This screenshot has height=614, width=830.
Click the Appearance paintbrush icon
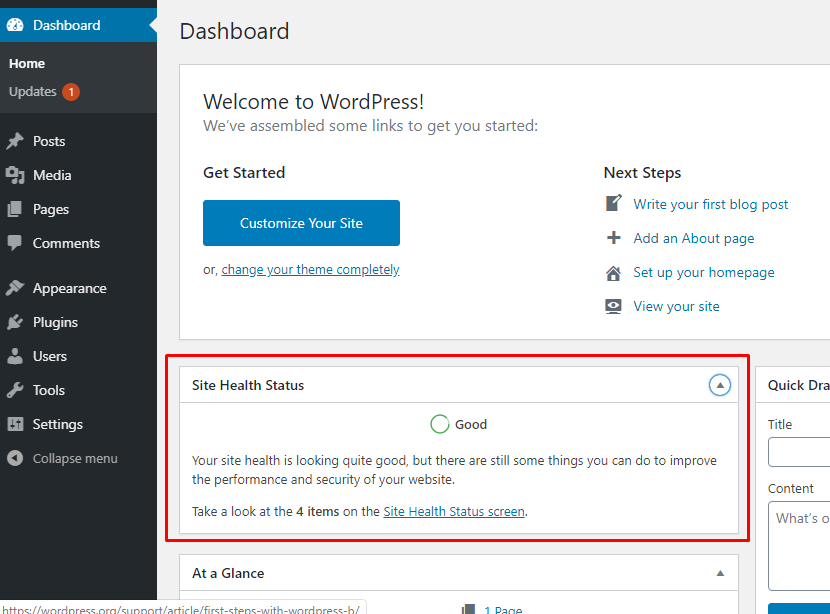pos(15,288)
